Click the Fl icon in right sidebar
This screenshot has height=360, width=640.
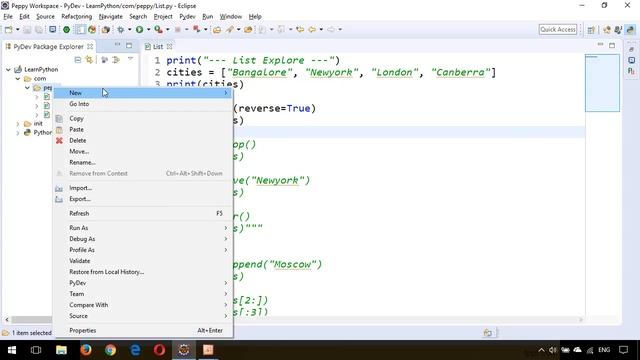631,71
